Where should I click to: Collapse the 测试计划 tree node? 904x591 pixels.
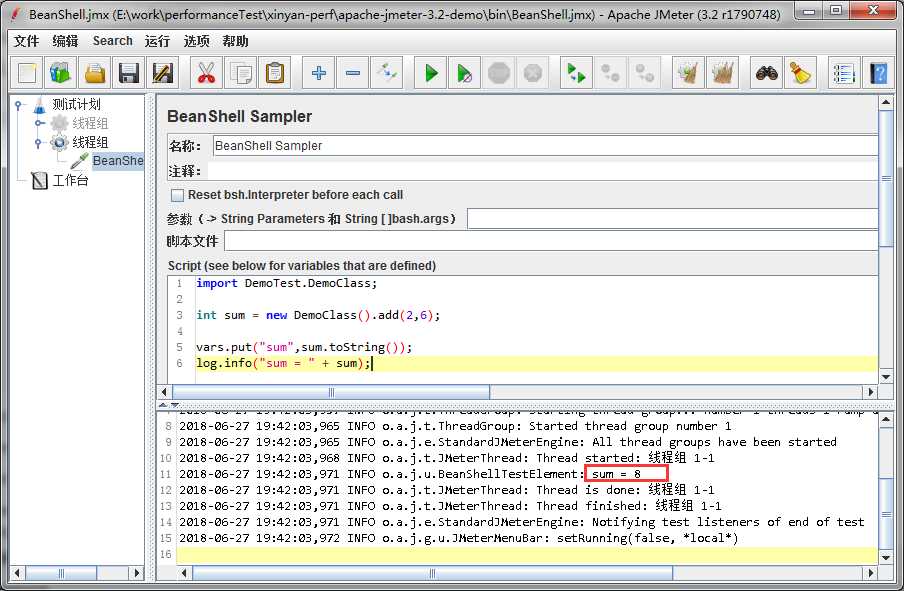18,105
